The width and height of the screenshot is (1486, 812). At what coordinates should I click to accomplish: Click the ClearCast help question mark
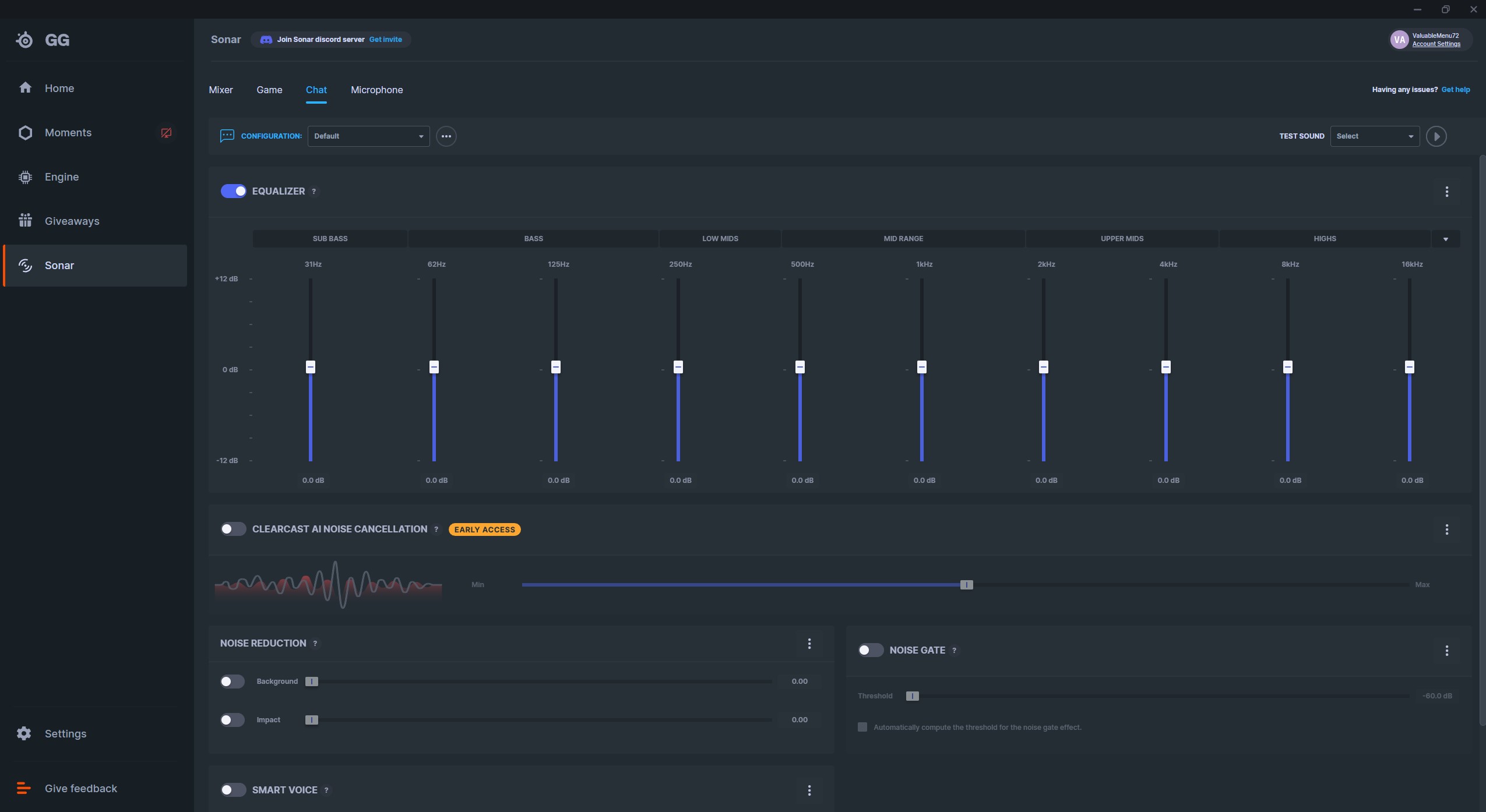point(436,529)
